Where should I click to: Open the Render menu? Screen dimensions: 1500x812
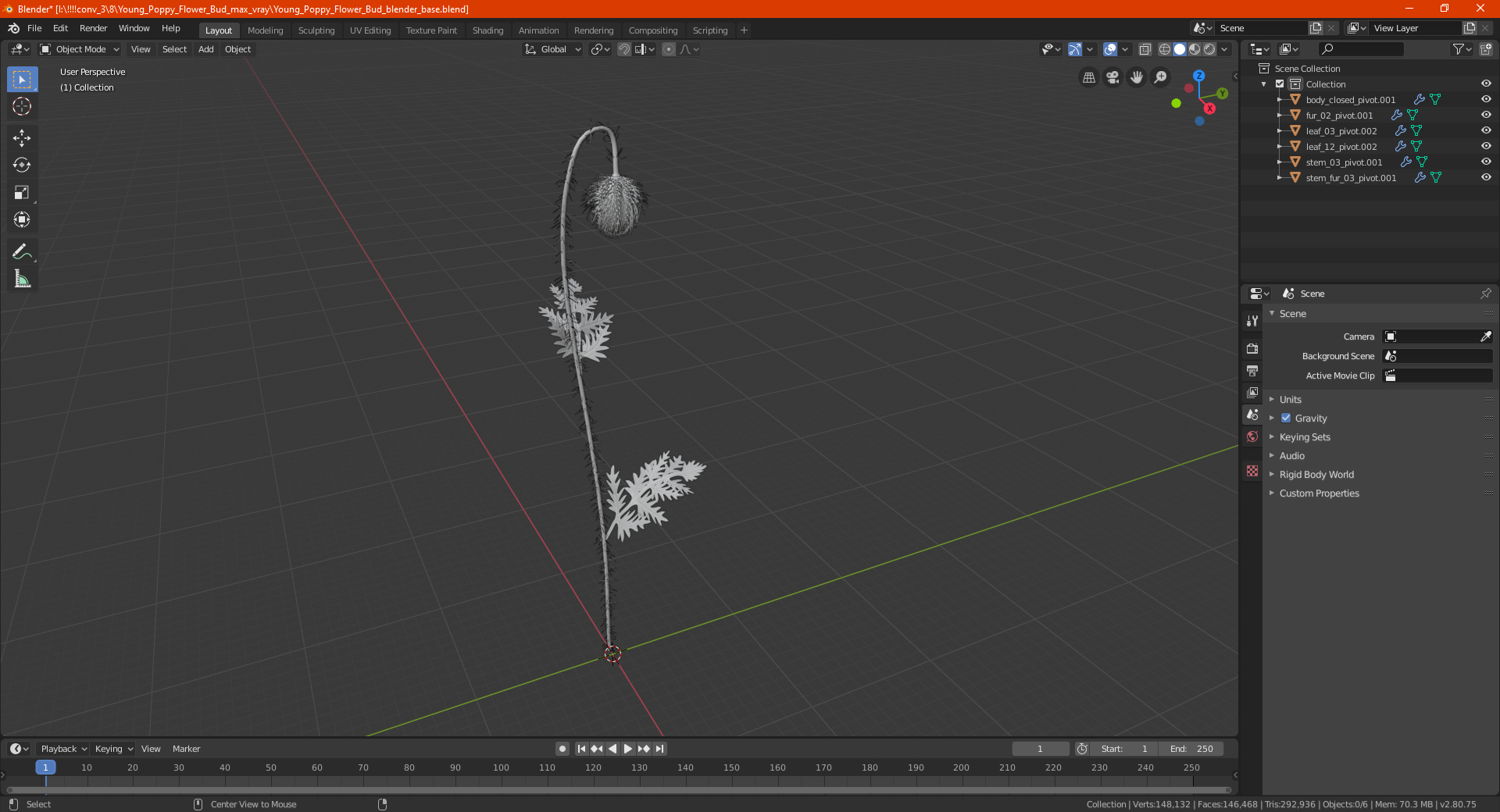point(93,28)
